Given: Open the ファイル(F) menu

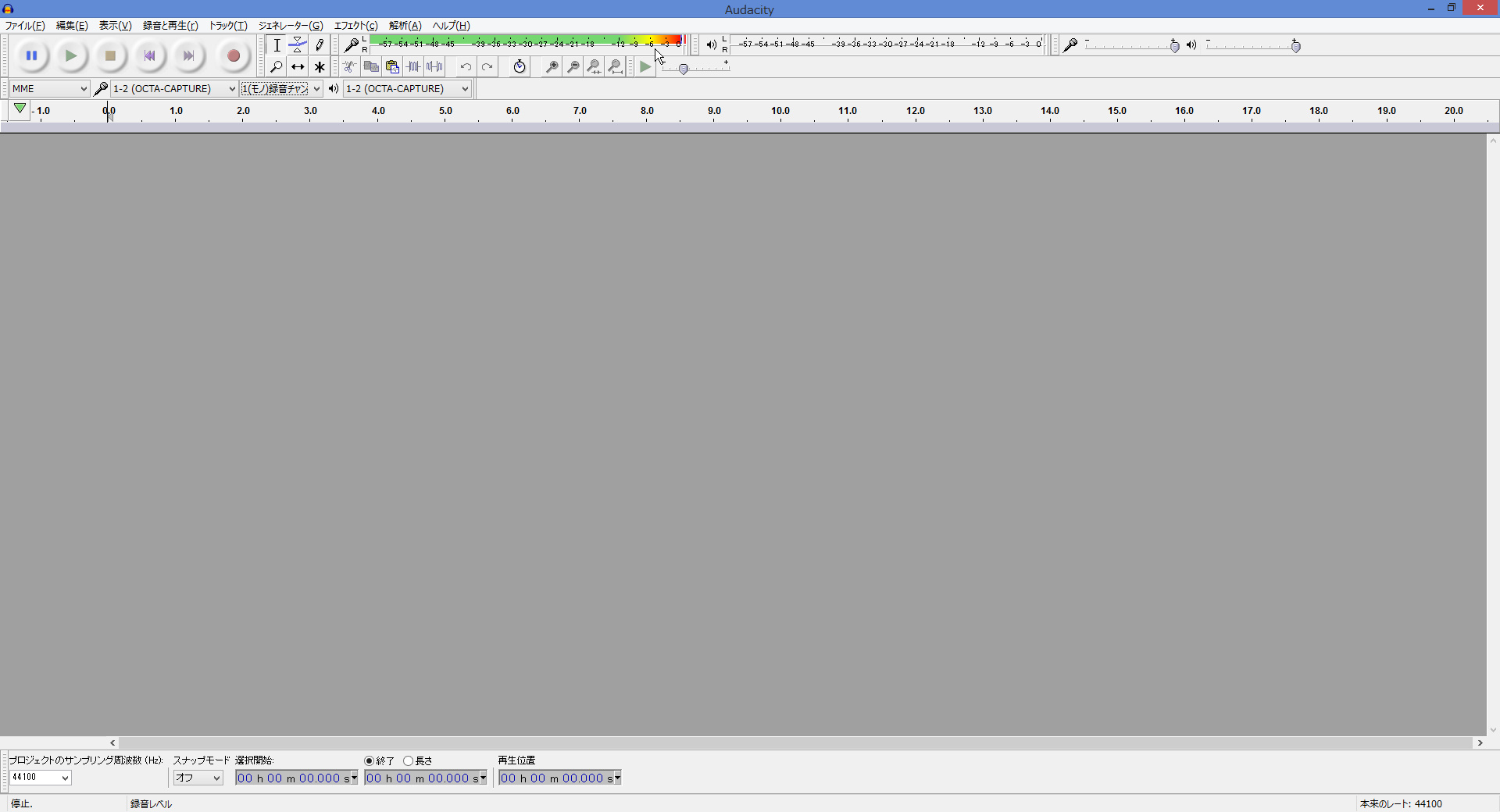Looking at the screenshot, I should (25, 26).
